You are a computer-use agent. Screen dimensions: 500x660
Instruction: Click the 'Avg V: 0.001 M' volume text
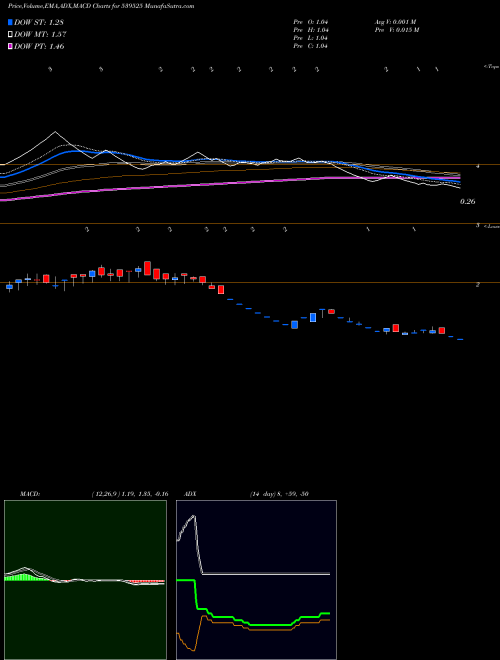[x=396, y=22]
